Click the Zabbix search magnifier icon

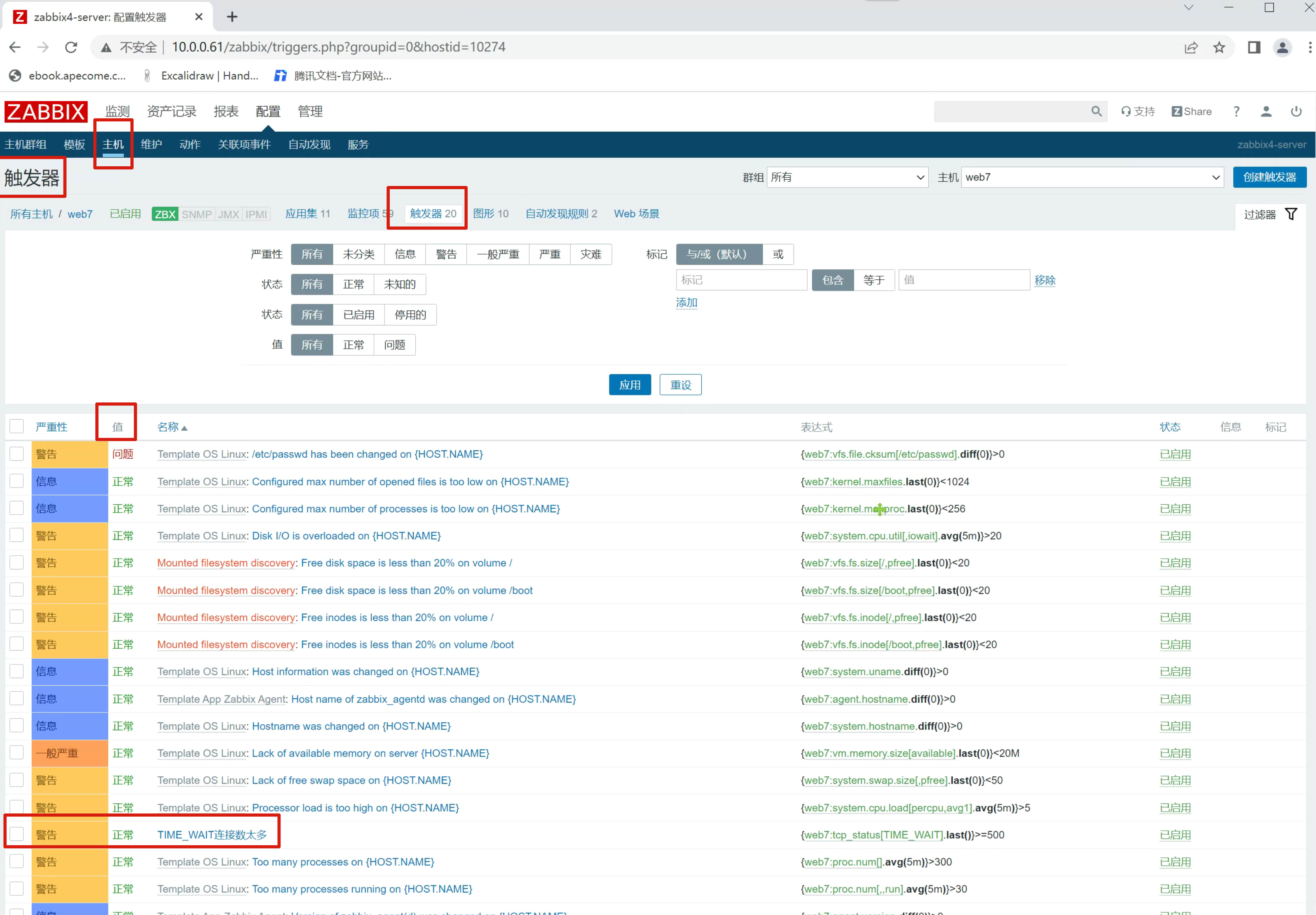(x=1096, y=111)
